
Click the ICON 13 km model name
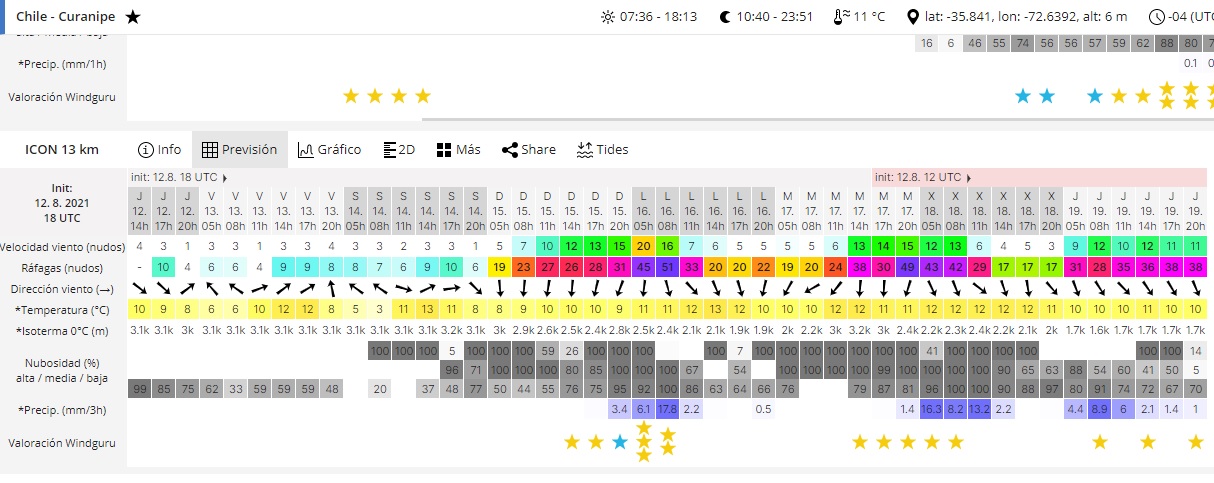point(62,149)
